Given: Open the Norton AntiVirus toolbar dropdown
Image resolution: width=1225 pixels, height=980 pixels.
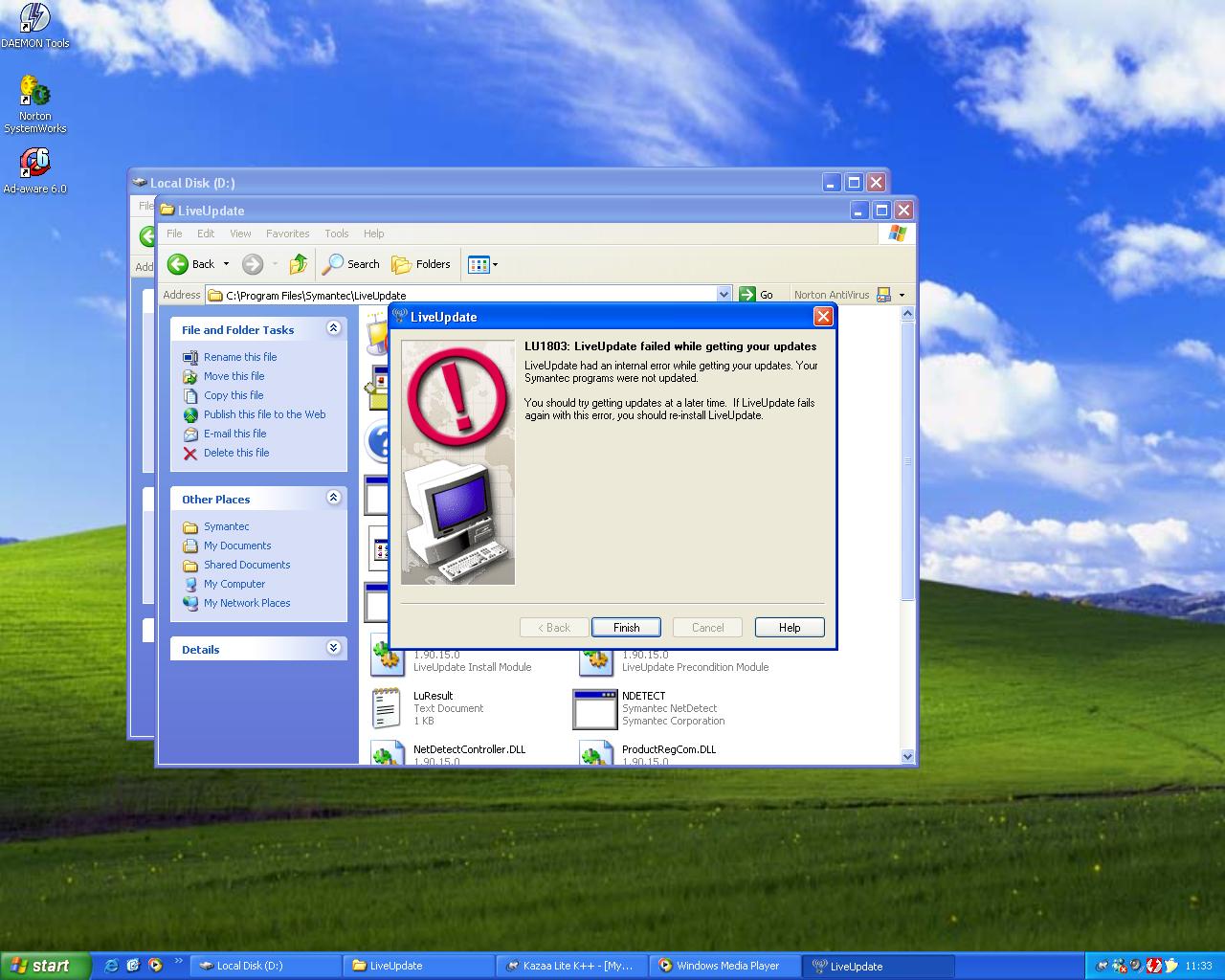Looking at the screenshot, I should point(902,295).
